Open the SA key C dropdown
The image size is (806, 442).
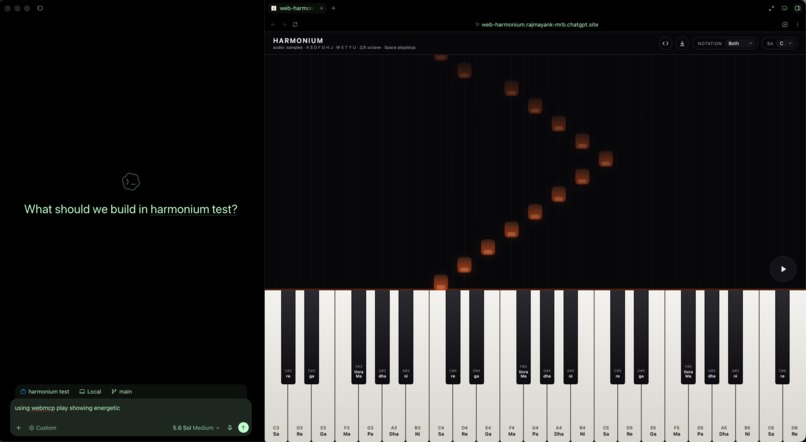click(779, 44)
